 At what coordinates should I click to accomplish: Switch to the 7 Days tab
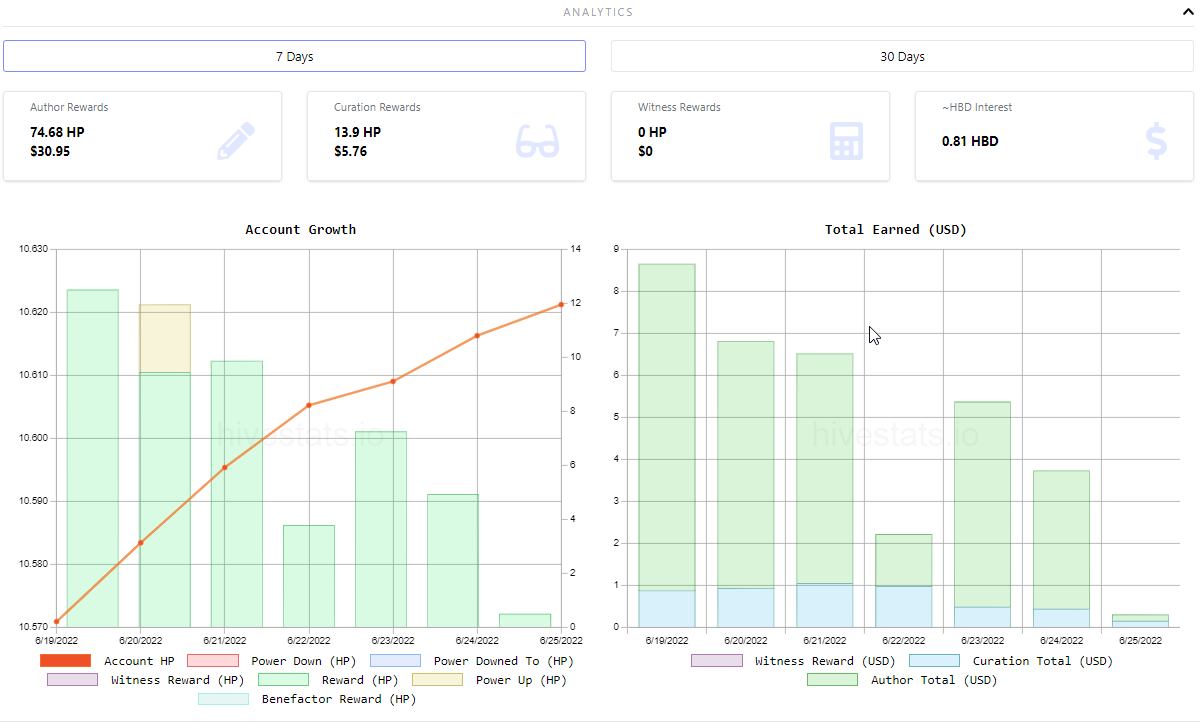294,56
